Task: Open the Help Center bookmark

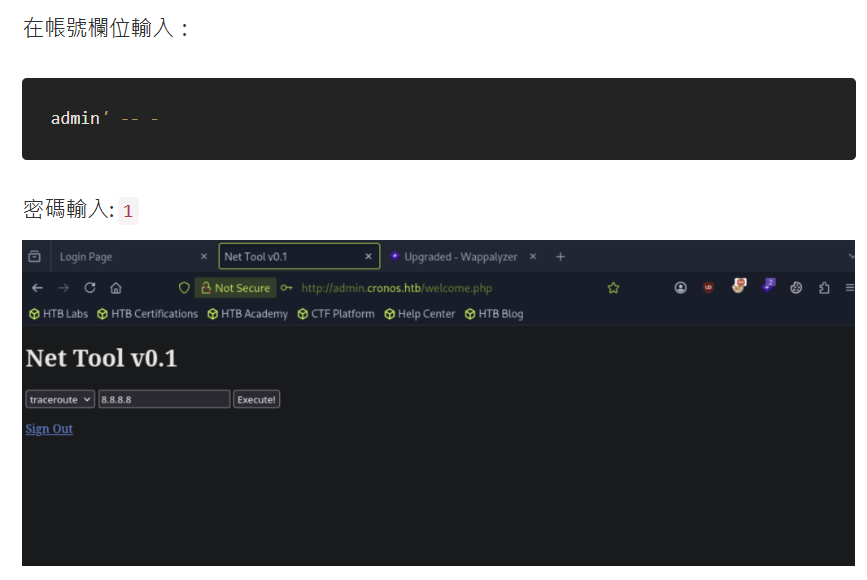Action: [x=420, y=314]
